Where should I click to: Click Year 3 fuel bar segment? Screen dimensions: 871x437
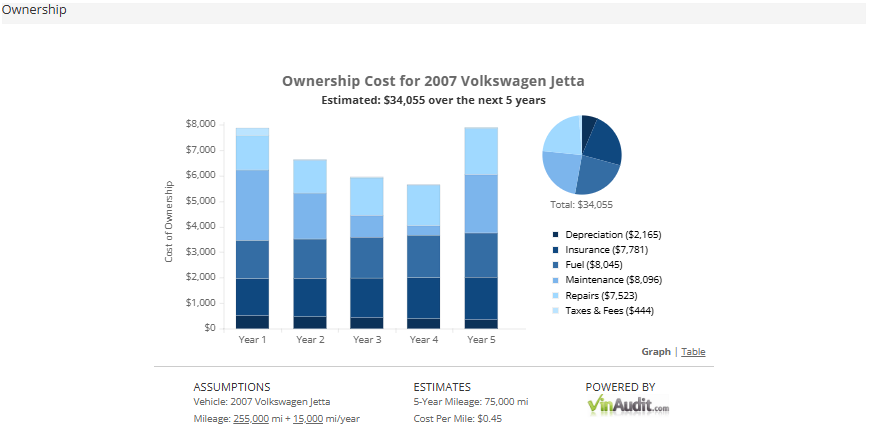pos(367,258)
